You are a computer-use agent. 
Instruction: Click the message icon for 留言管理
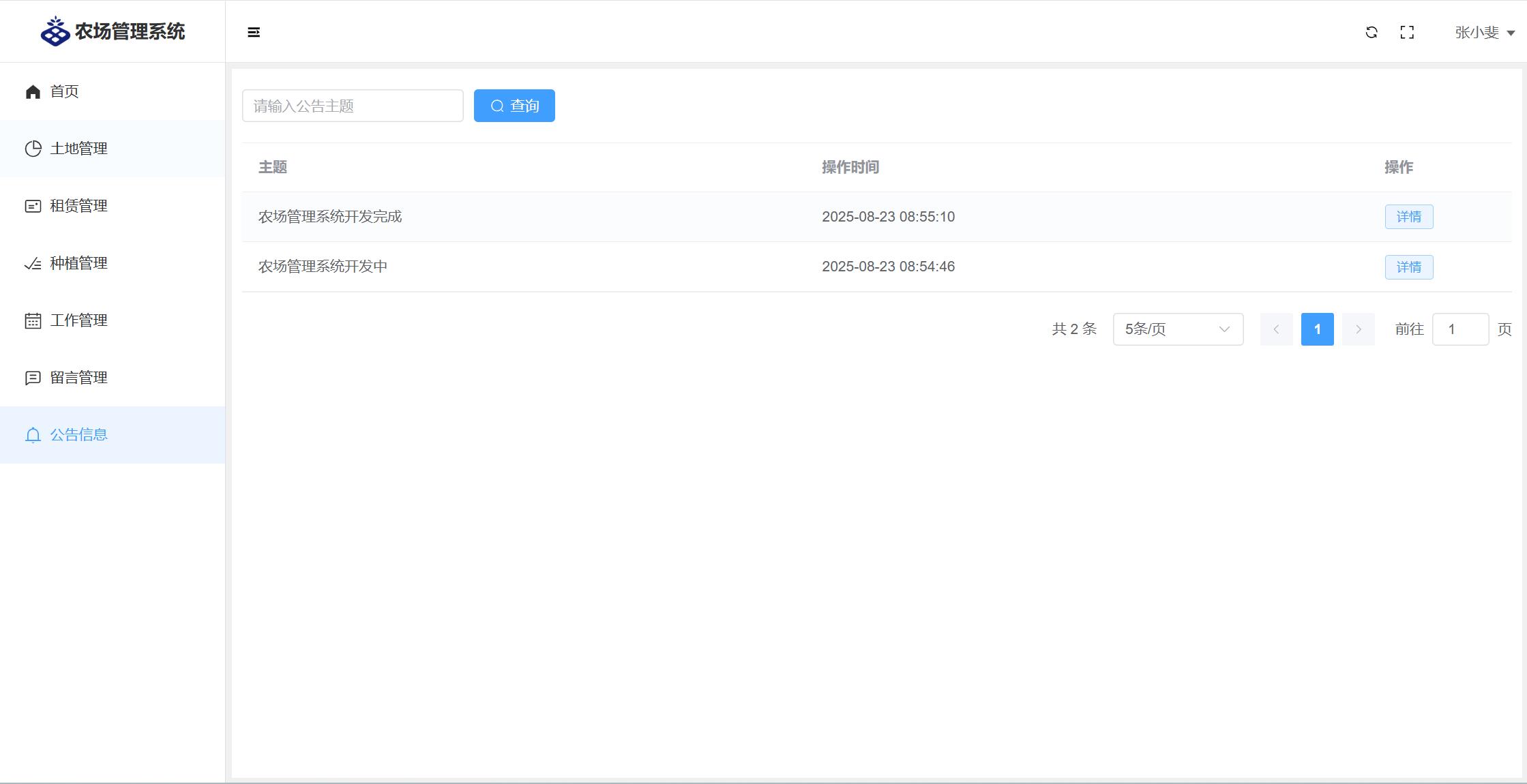(x=33, y=378)
